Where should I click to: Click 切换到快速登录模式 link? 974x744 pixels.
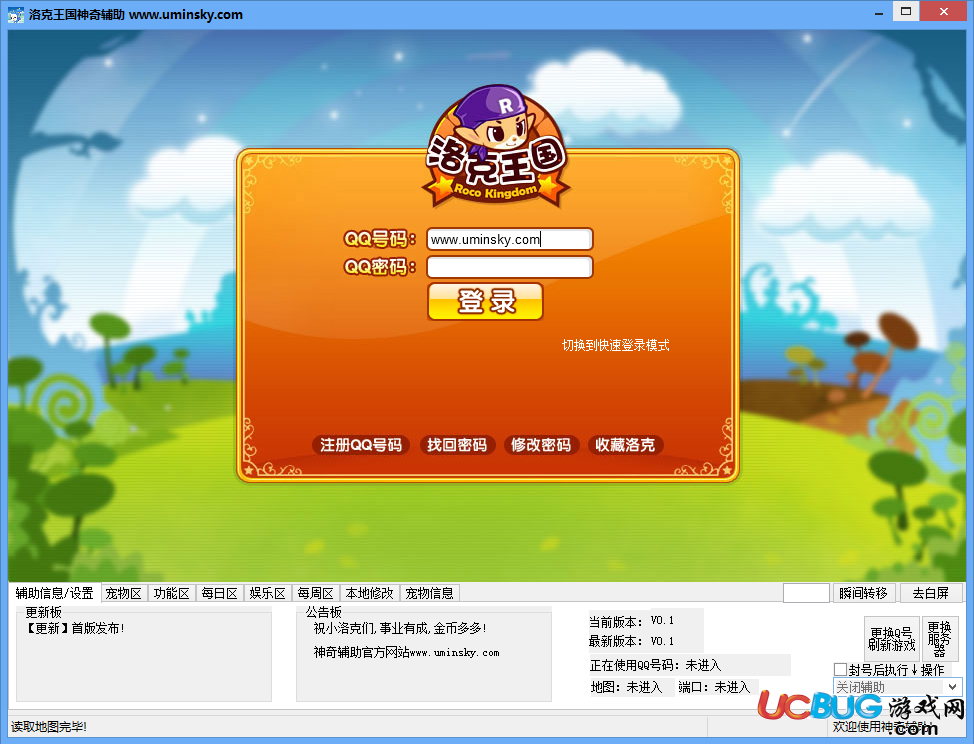coord(616,345)
